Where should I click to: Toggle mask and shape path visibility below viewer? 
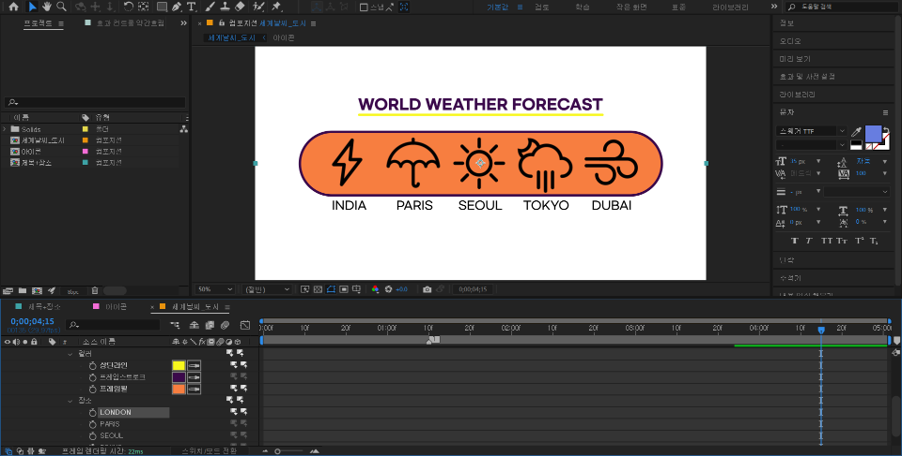(331, 289)
